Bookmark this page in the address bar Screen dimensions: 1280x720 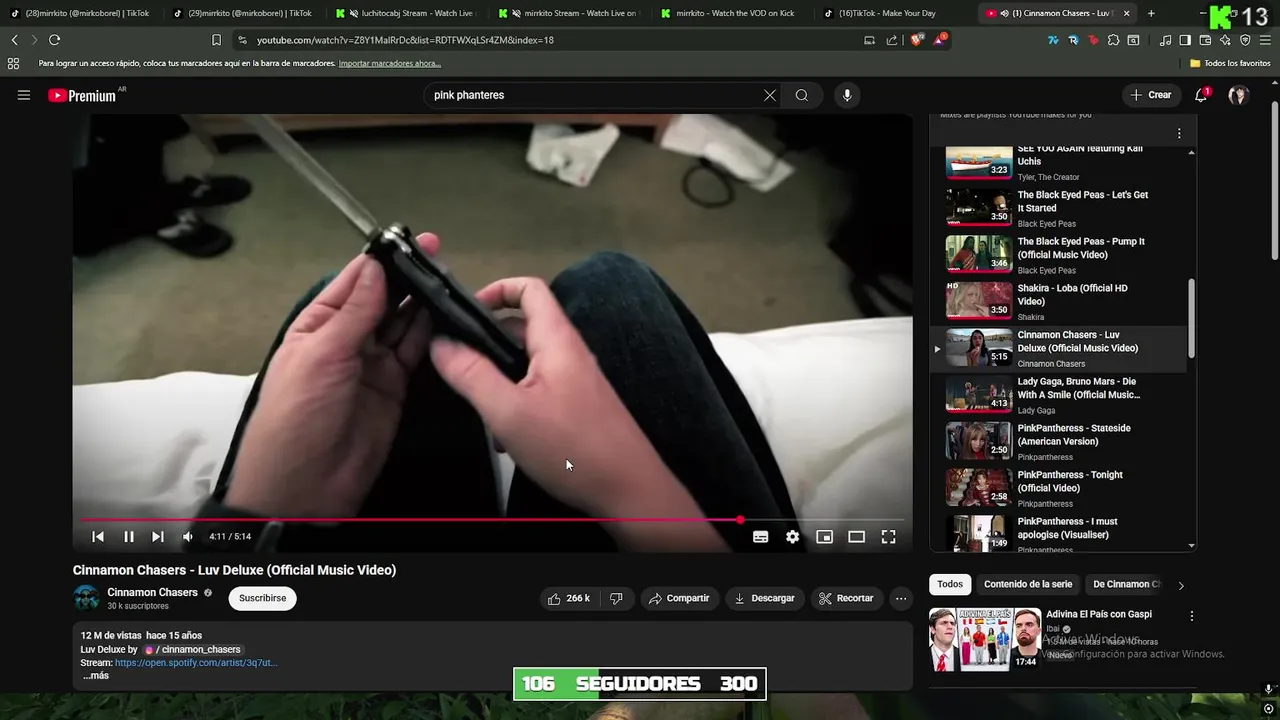pyautogui.click(x=216, y=40)
